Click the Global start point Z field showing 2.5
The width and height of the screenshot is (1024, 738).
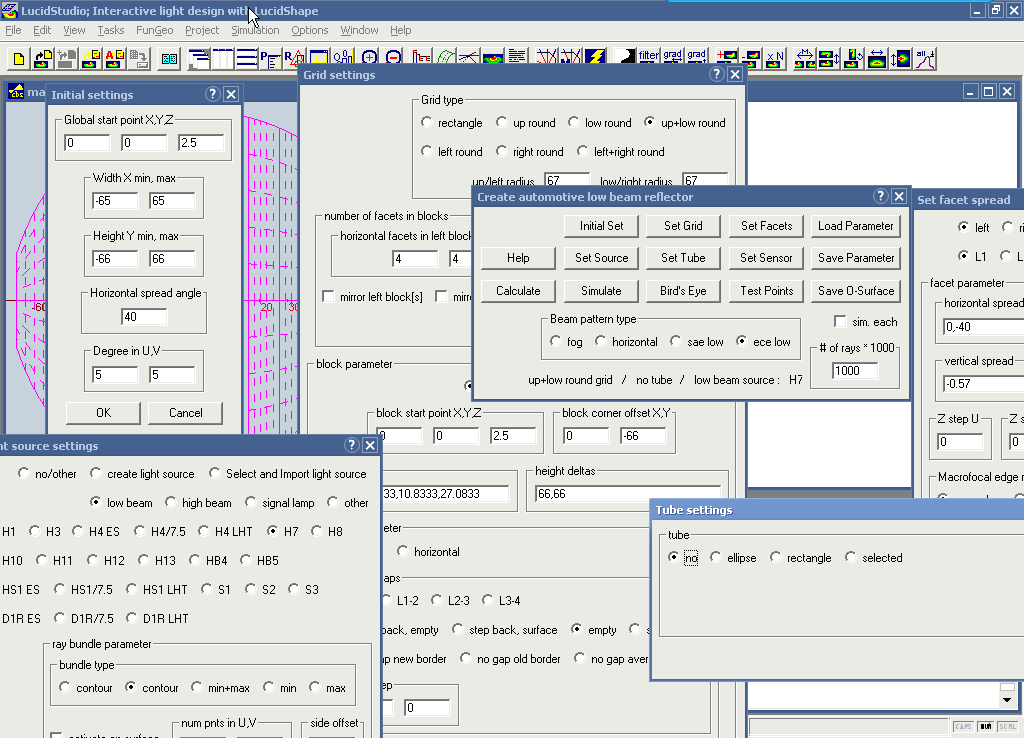[201, 143]
